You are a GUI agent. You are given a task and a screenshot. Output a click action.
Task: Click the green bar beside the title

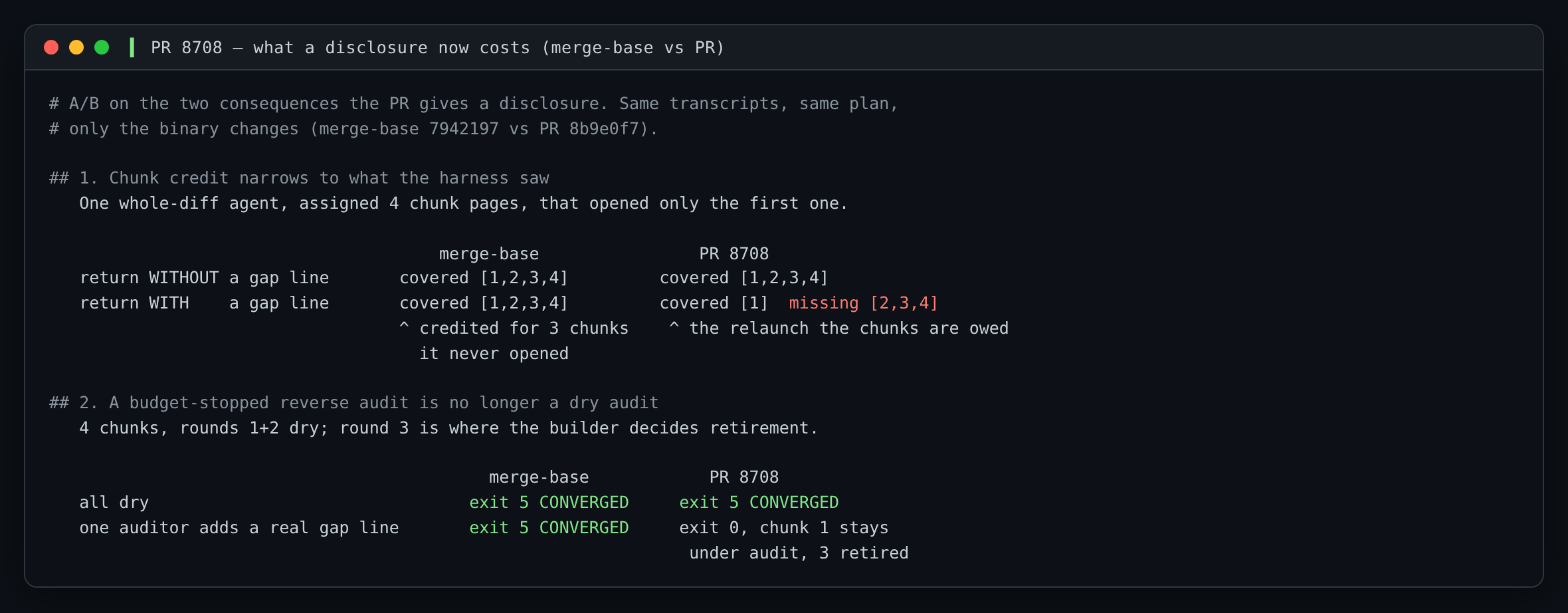click(132, 47)
